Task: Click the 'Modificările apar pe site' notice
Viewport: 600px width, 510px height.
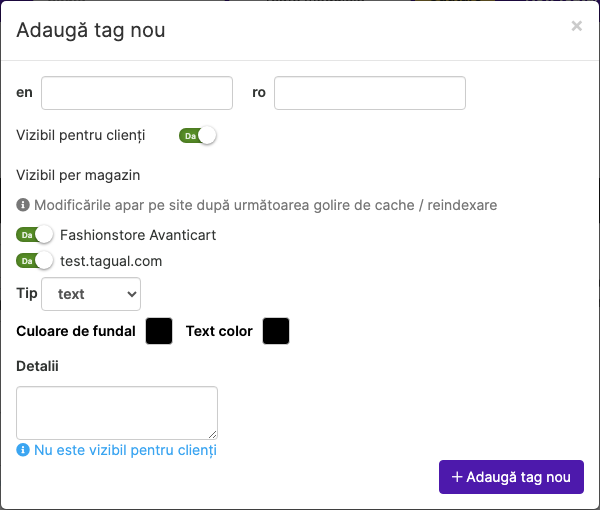Action: point(266,205)
